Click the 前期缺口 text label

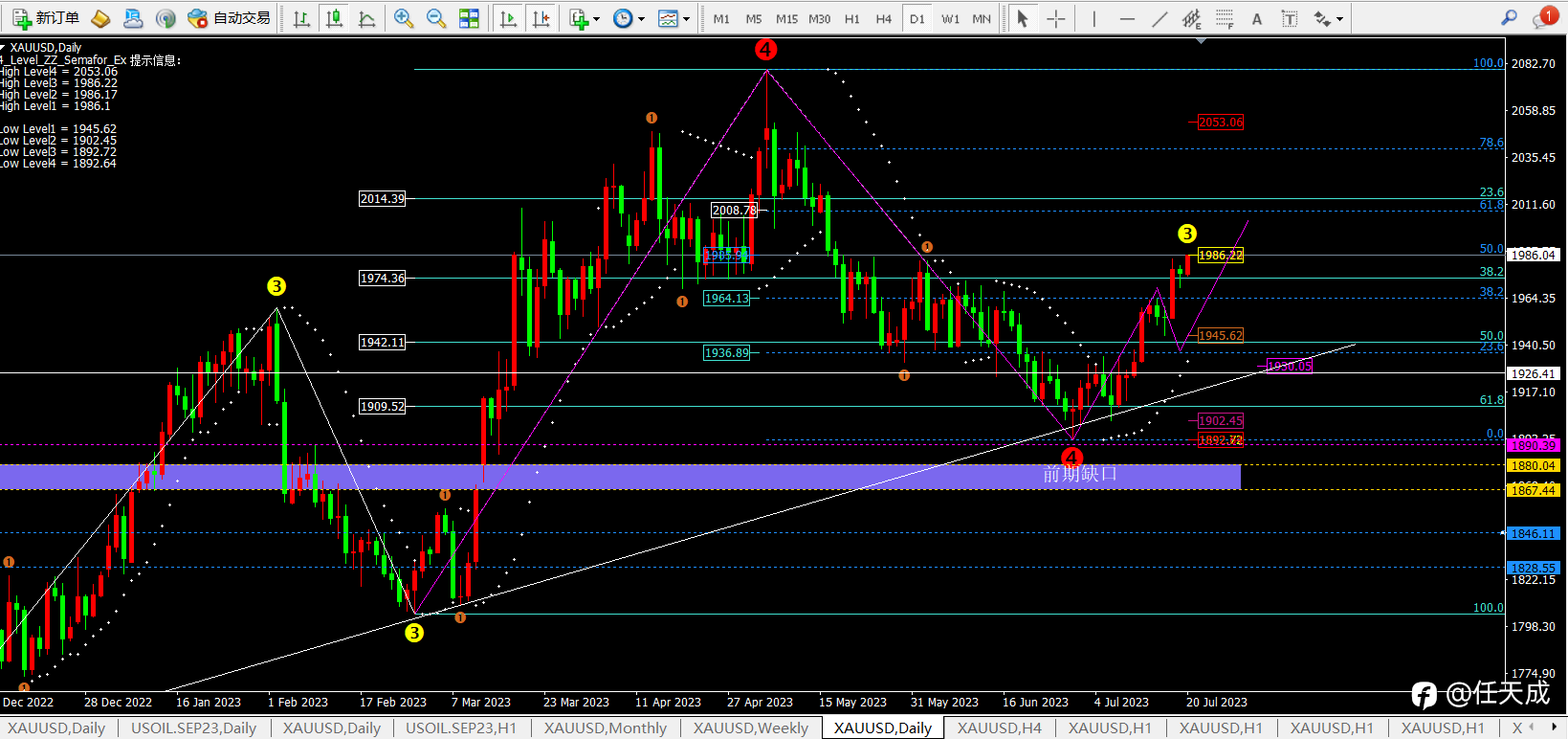click(1080, 474)
